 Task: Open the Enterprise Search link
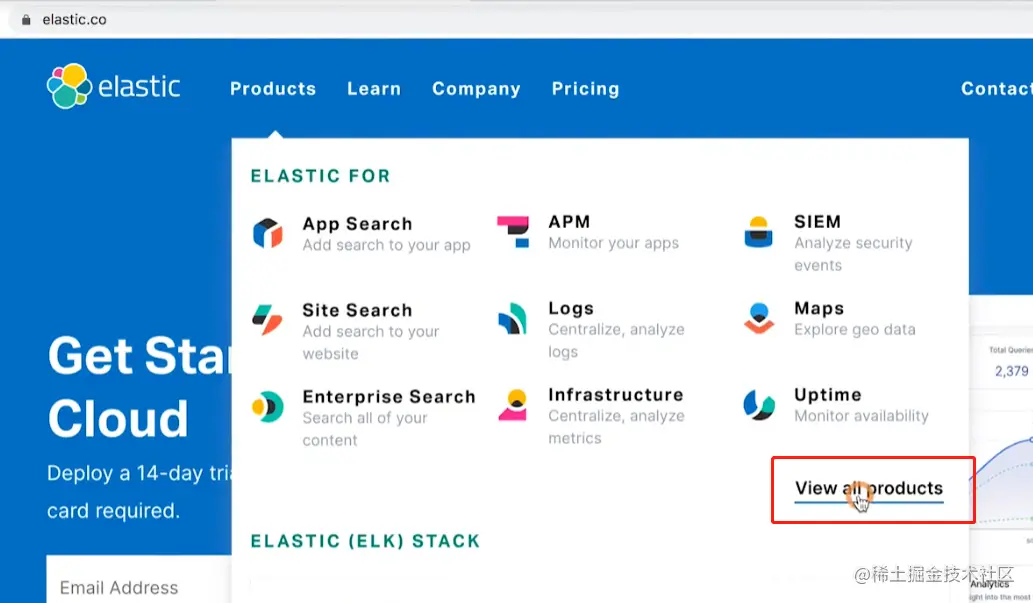click(x=389, y=397)
